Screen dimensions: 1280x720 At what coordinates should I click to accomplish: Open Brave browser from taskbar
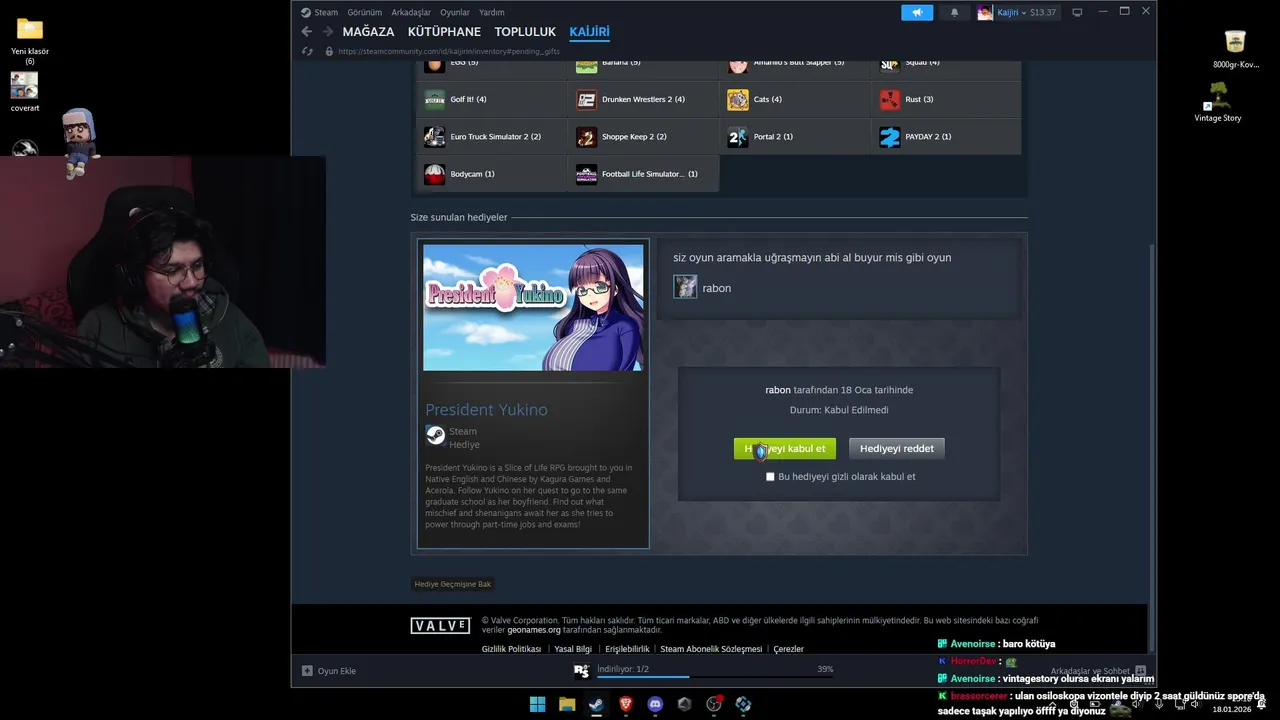coord(626,704)
